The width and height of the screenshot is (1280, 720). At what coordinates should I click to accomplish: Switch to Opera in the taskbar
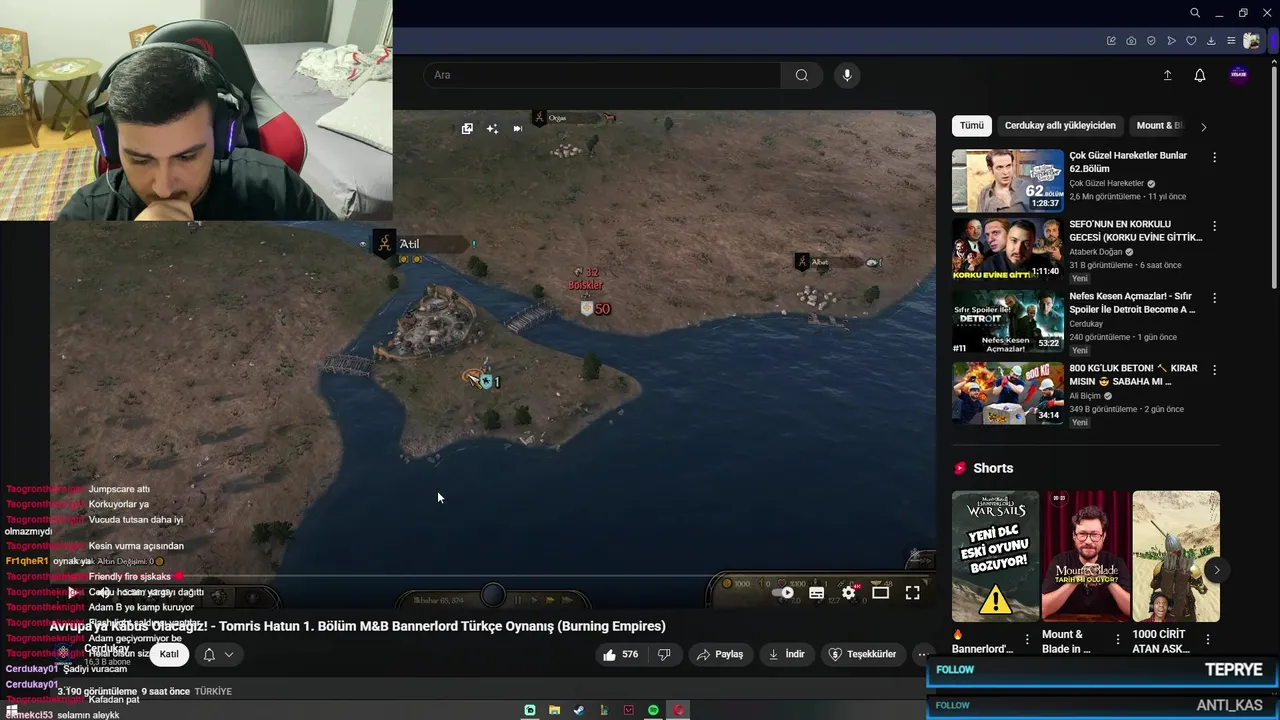tap(679, 710)
